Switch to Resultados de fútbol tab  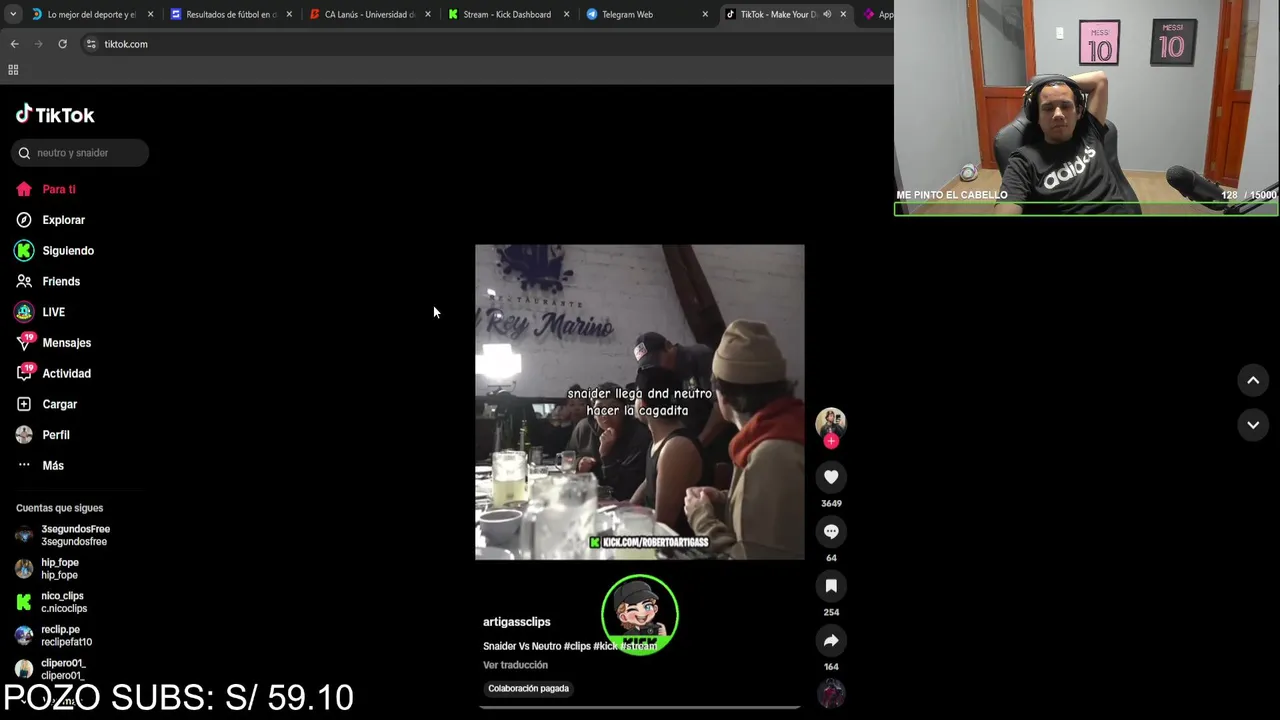(x=230, y=14)
